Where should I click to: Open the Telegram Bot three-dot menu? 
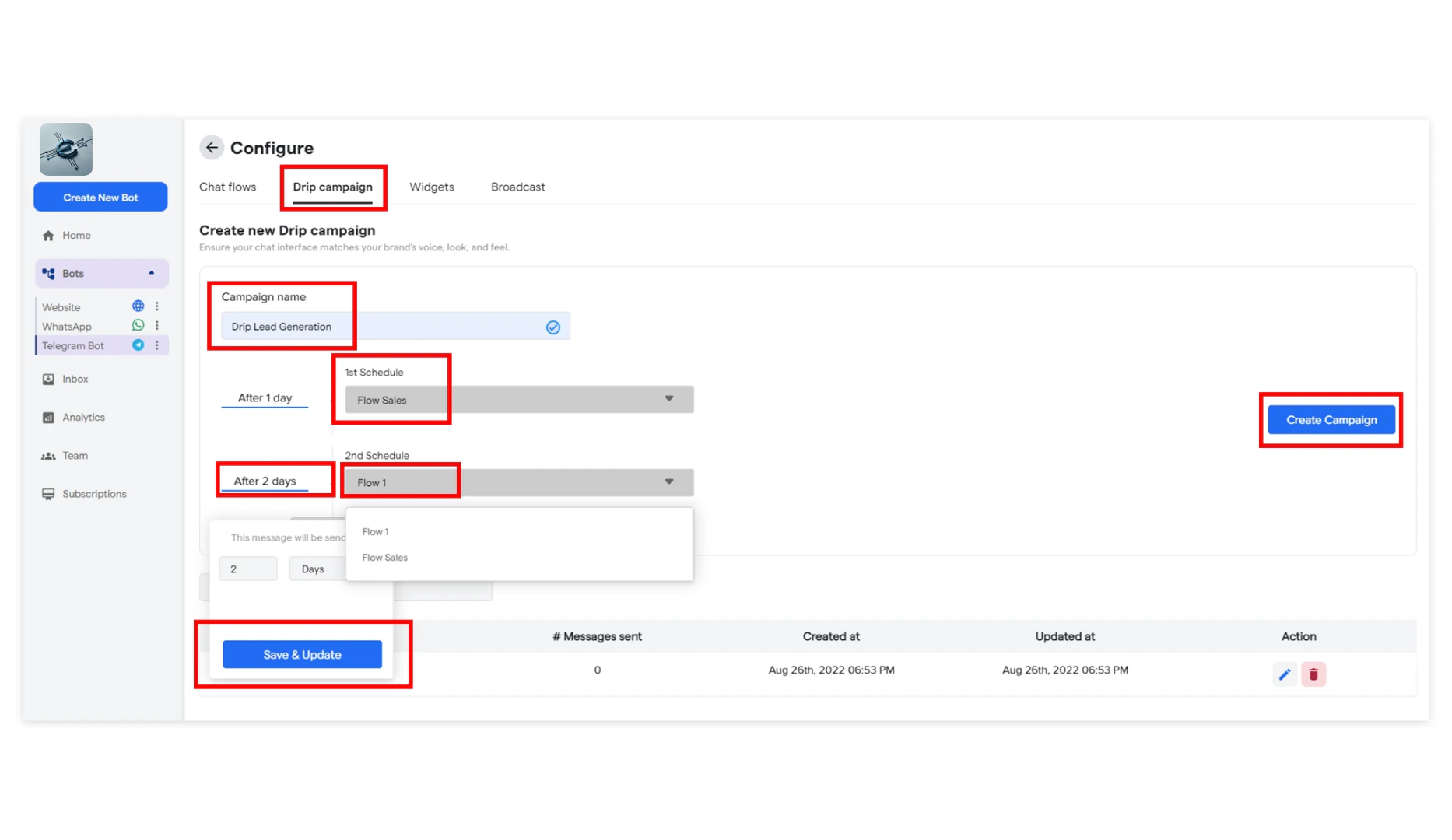[157, 345]
